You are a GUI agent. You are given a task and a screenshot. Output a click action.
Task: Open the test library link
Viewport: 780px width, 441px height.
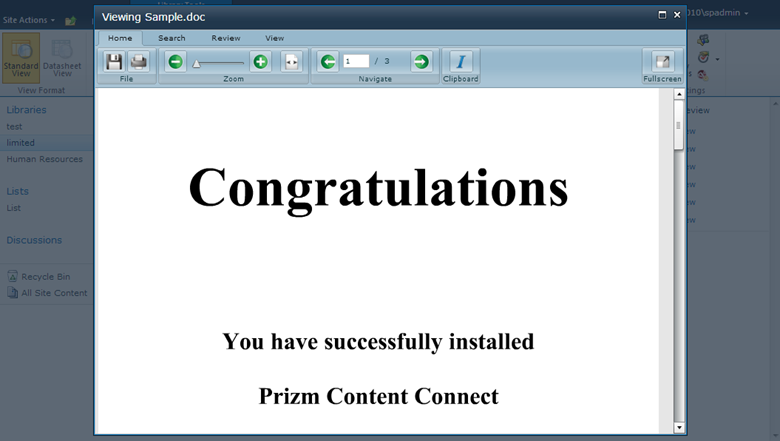[x=14, y=127]
